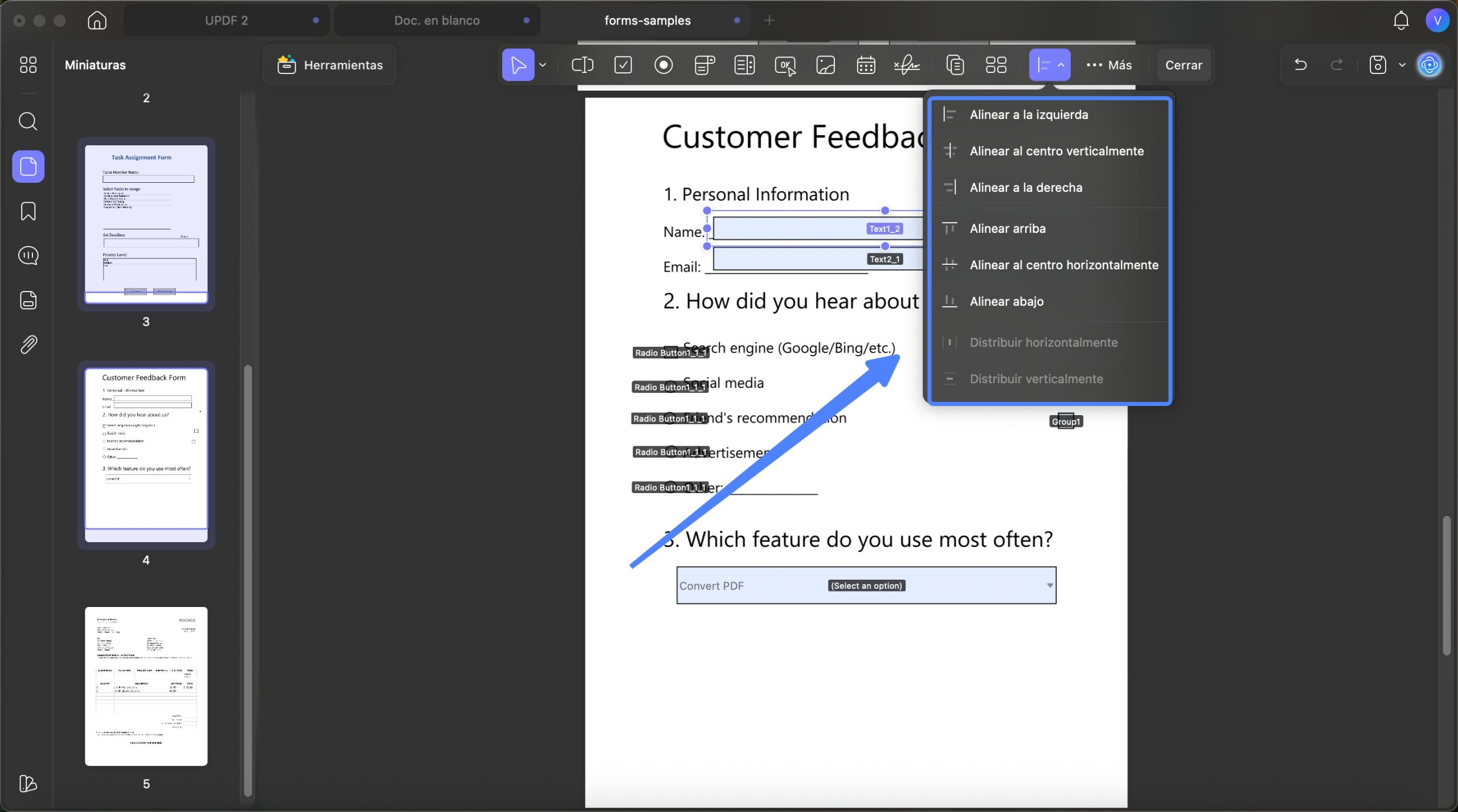Open the attachments paperclip panel
Screen dimensions: 1458x812
point(28,345)
